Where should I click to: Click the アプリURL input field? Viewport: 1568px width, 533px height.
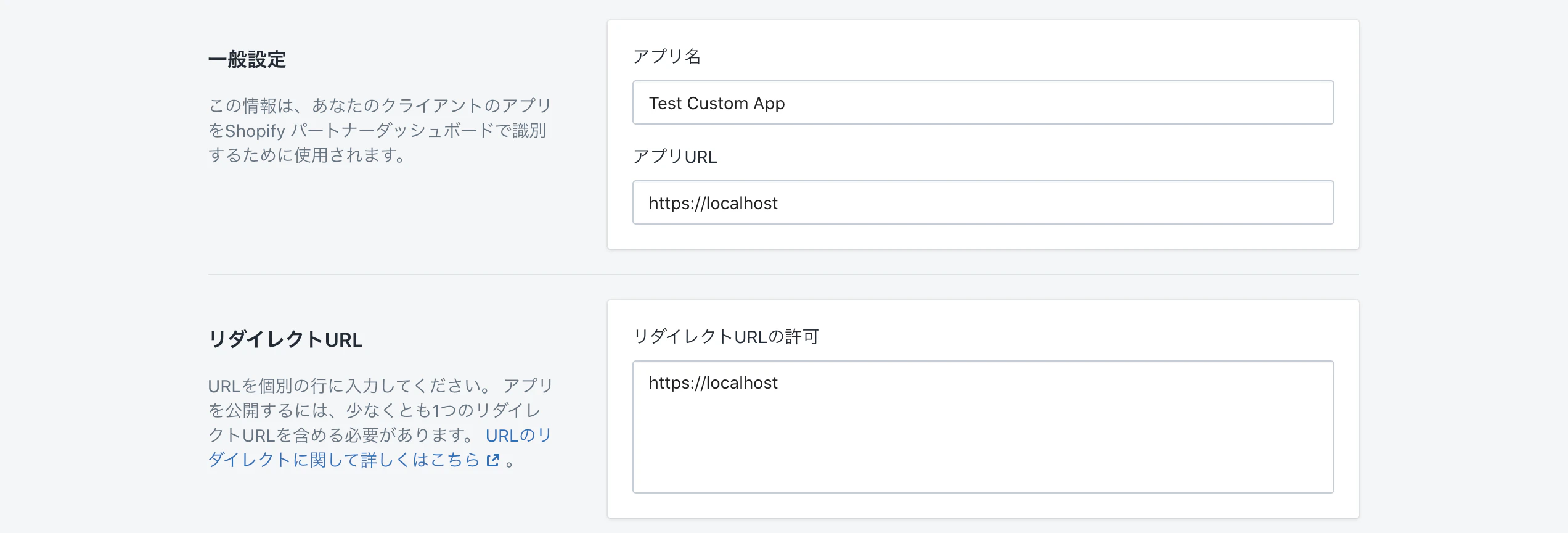(983, 202)
